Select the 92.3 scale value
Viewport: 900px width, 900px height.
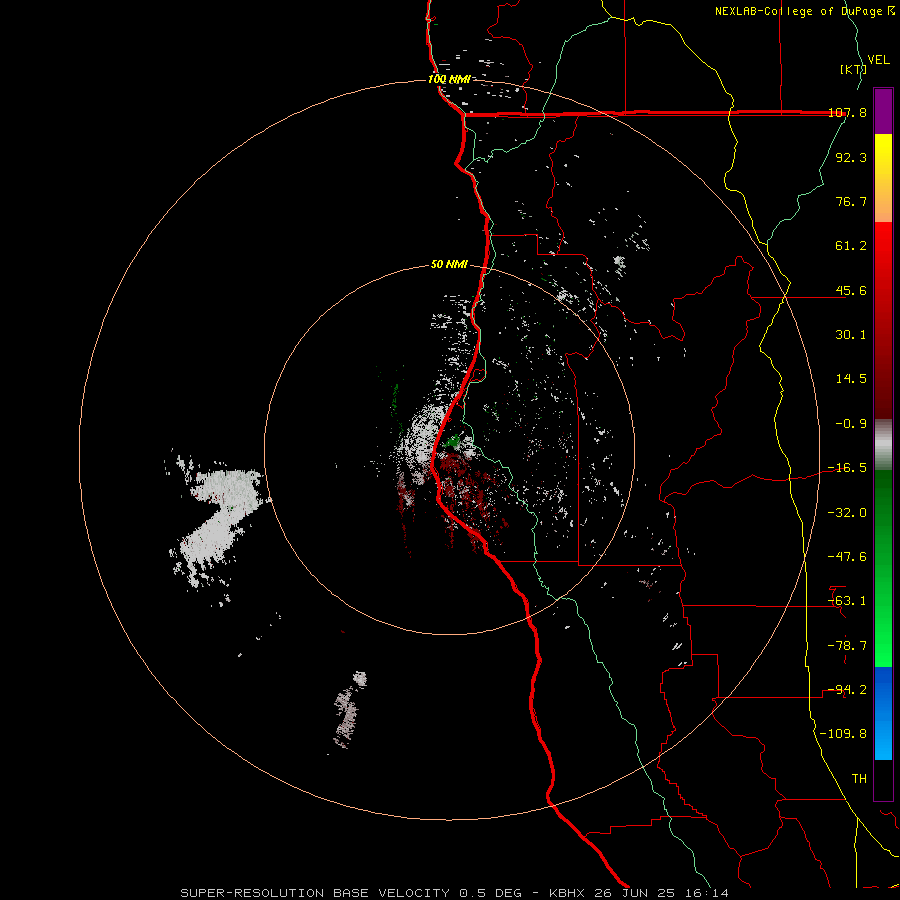coord(851,157)
